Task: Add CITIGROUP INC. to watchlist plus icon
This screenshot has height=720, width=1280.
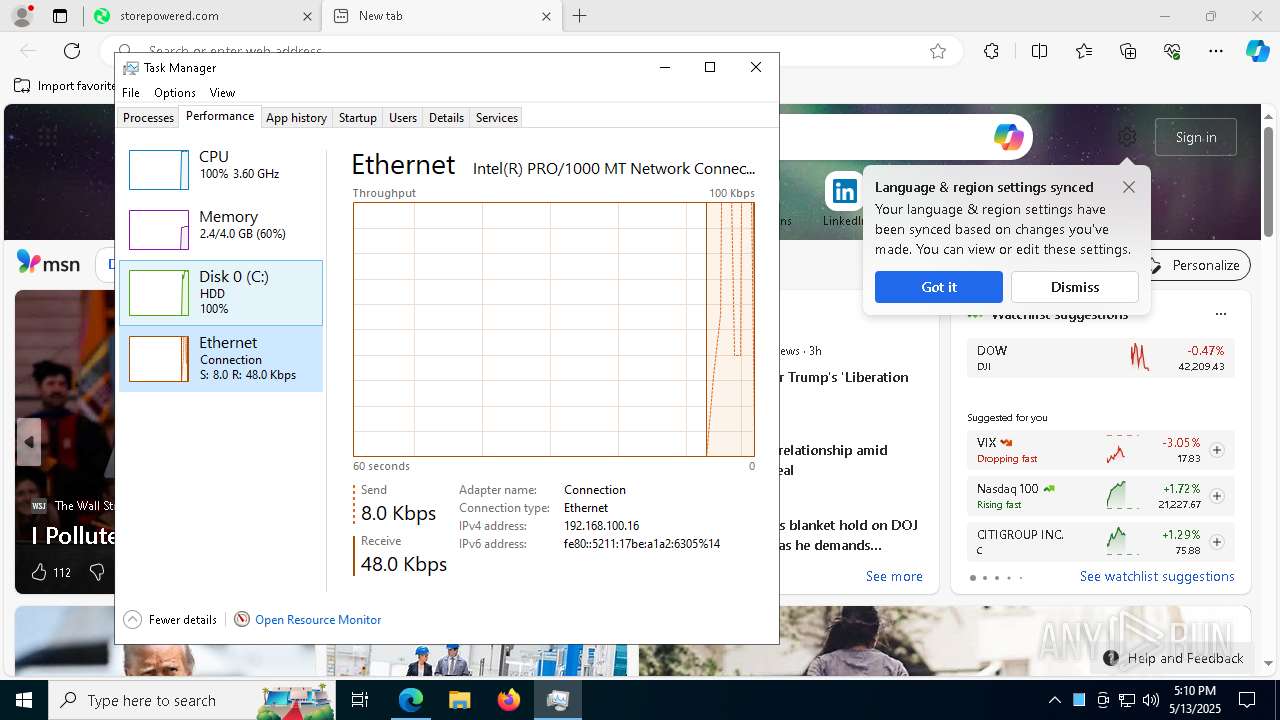Action: tap(1217, 542)
